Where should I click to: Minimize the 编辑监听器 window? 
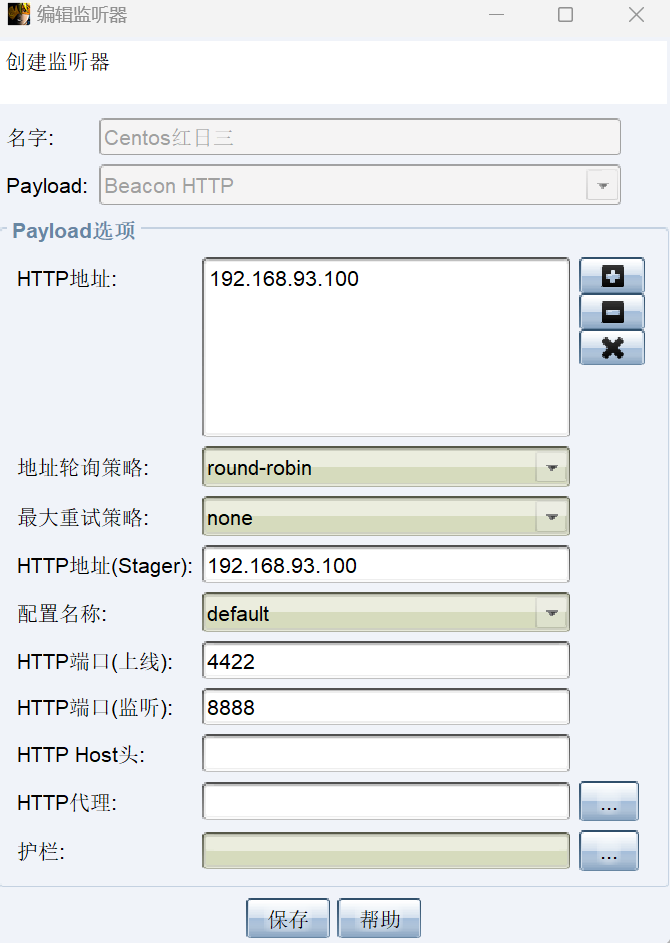tap(494, 15)
